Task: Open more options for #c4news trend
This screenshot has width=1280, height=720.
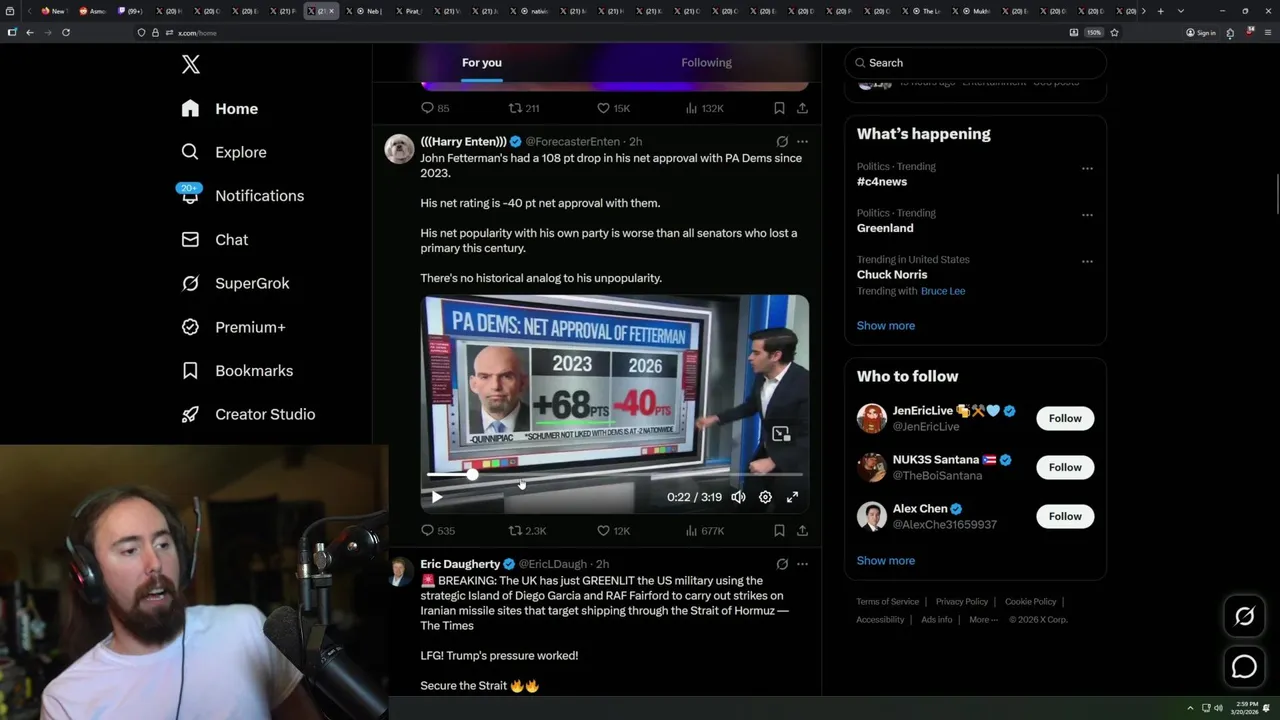Action: click(x=1087, y=168)
